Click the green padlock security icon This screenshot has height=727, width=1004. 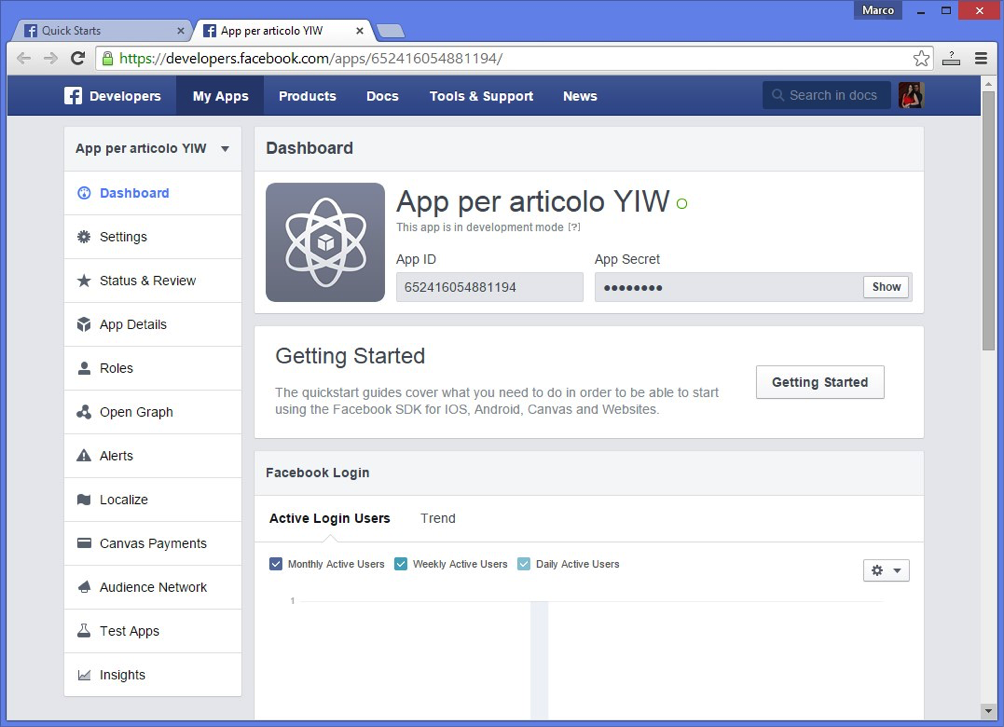pos(108,58)
